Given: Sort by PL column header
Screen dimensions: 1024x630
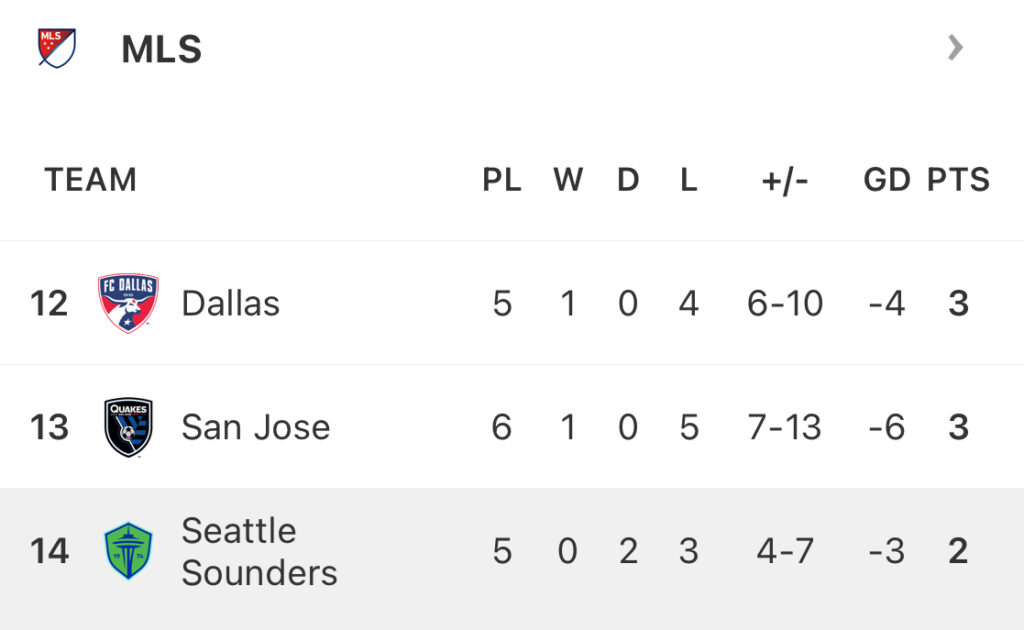Looking at the screenshot, I should click(502, 180).
